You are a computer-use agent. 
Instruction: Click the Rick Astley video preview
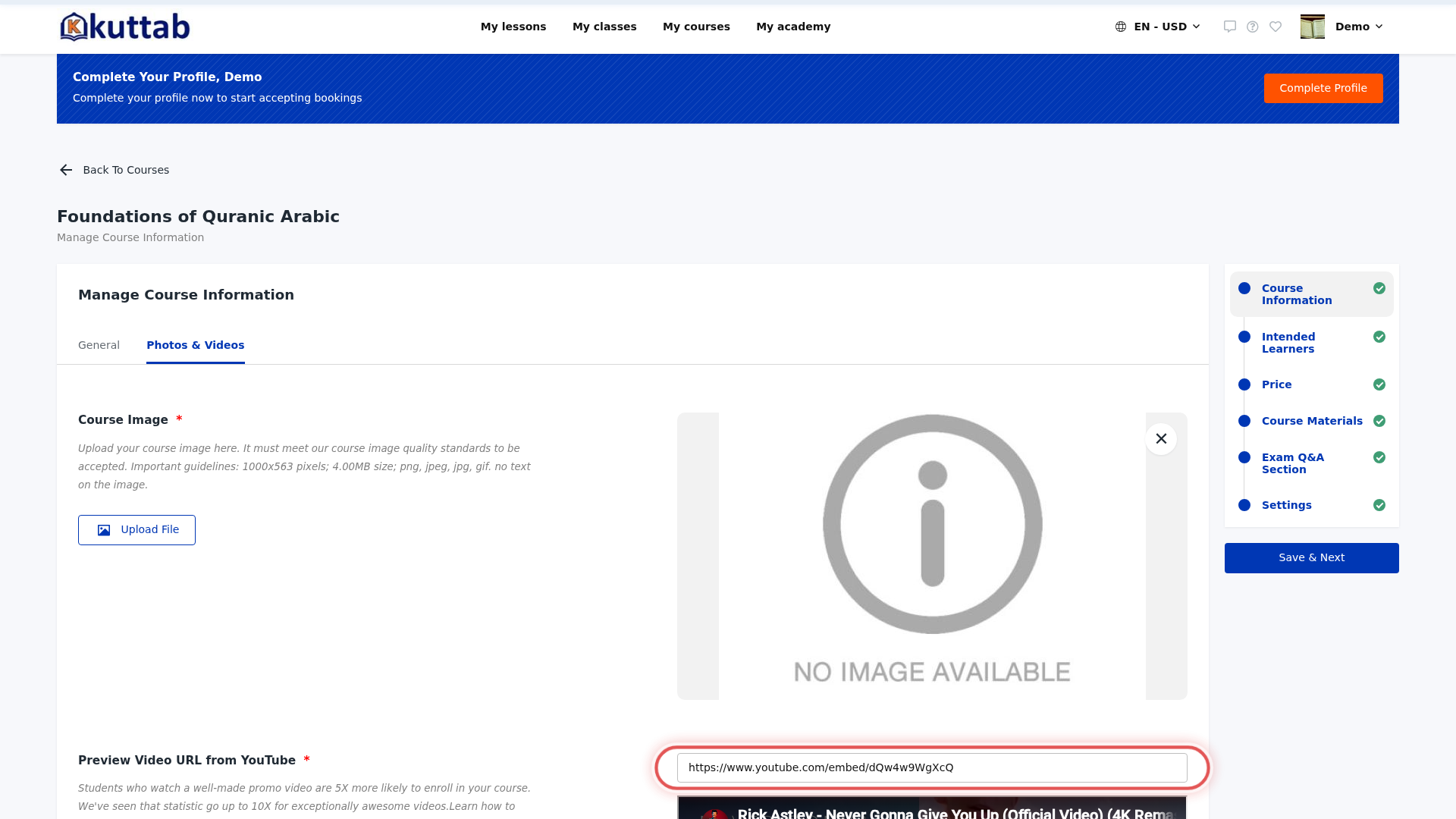(932, 808)
